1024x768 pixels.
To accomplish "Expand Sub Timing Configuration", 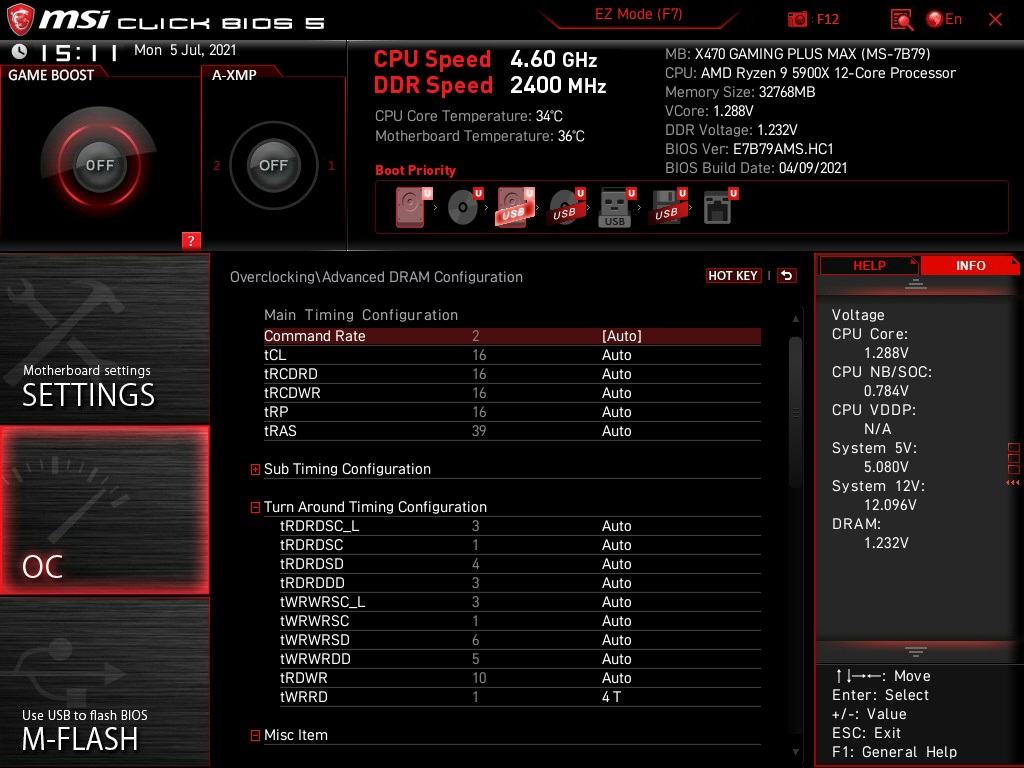I will [255, 470].
